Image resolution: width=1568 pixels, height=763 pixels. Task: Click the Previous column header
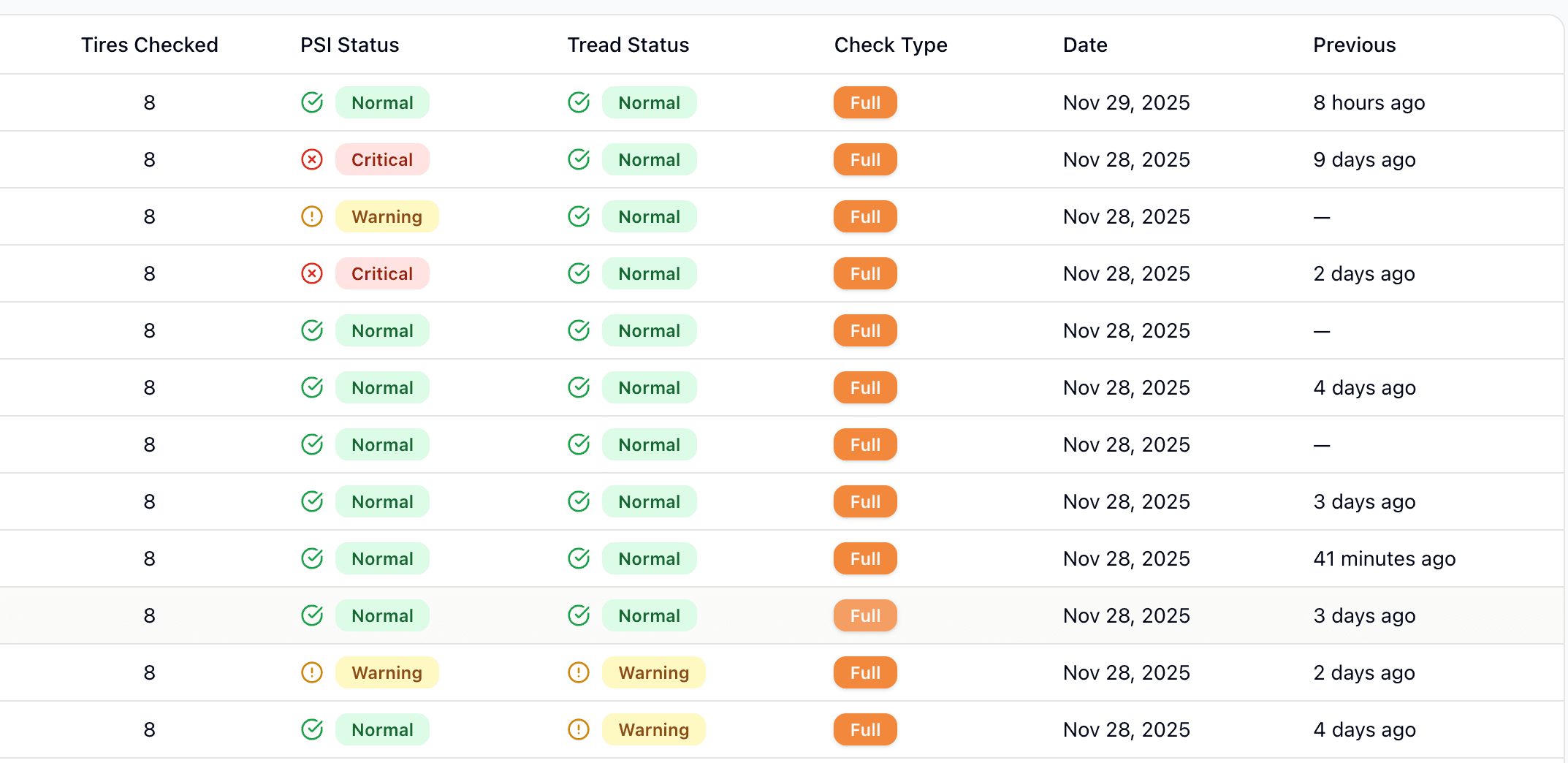tap(1354, 45)
